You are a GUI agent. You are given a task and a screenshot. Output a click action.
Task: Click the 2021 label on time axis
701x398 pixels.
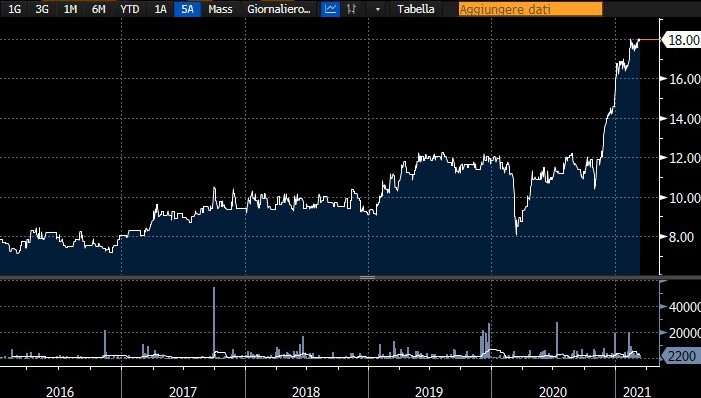[x=637, y=392]
